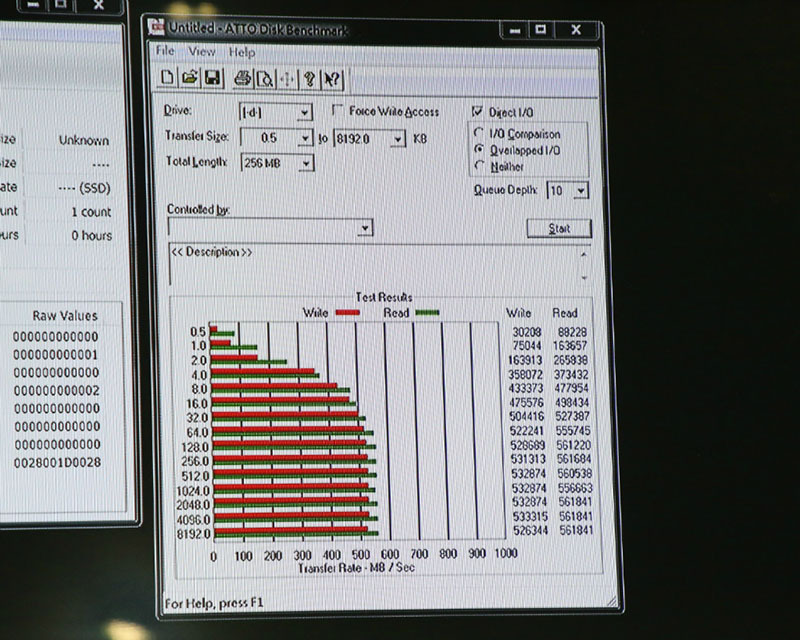
Task: Enable Force Write Access
Action: click(337, 110)
